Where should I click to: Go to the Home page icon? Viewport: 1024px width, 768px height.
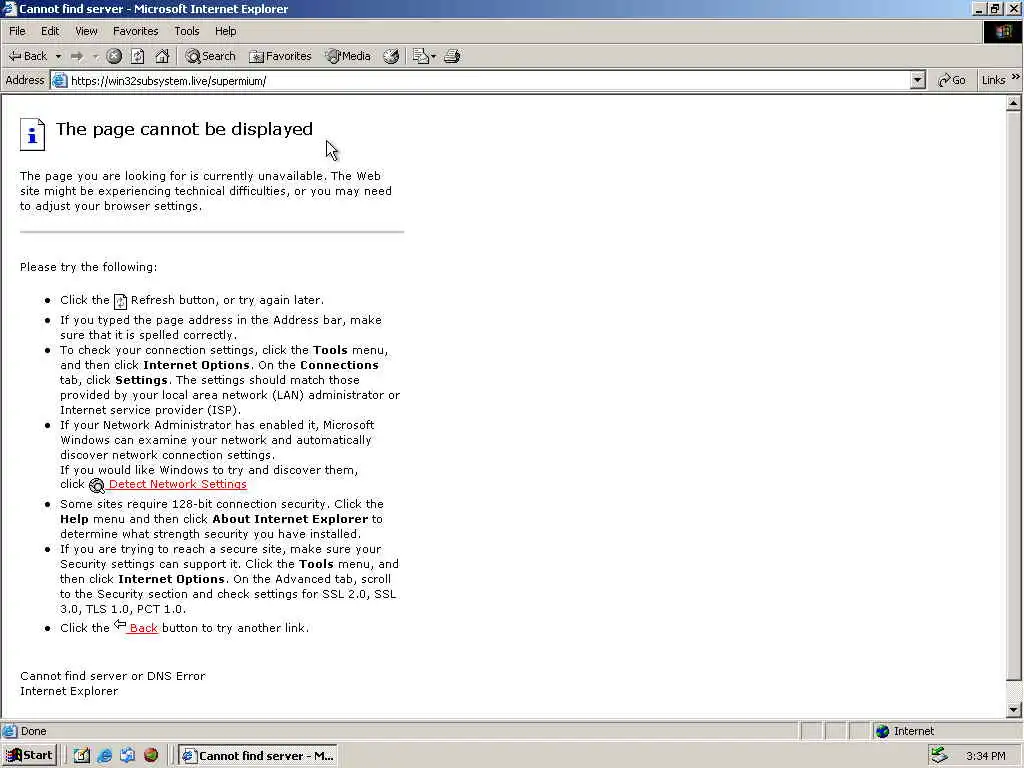(162, 56)
